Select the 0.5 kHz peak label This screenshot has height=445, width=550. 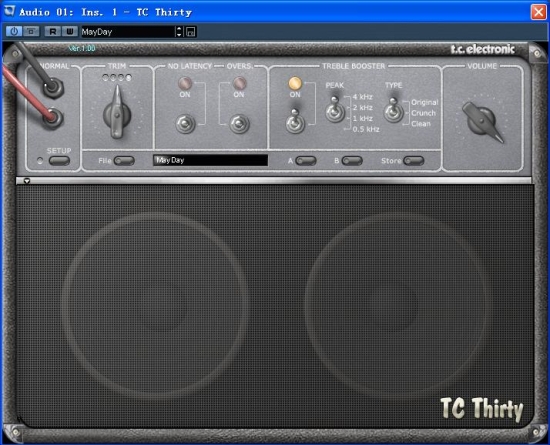(x=366, y=129)
